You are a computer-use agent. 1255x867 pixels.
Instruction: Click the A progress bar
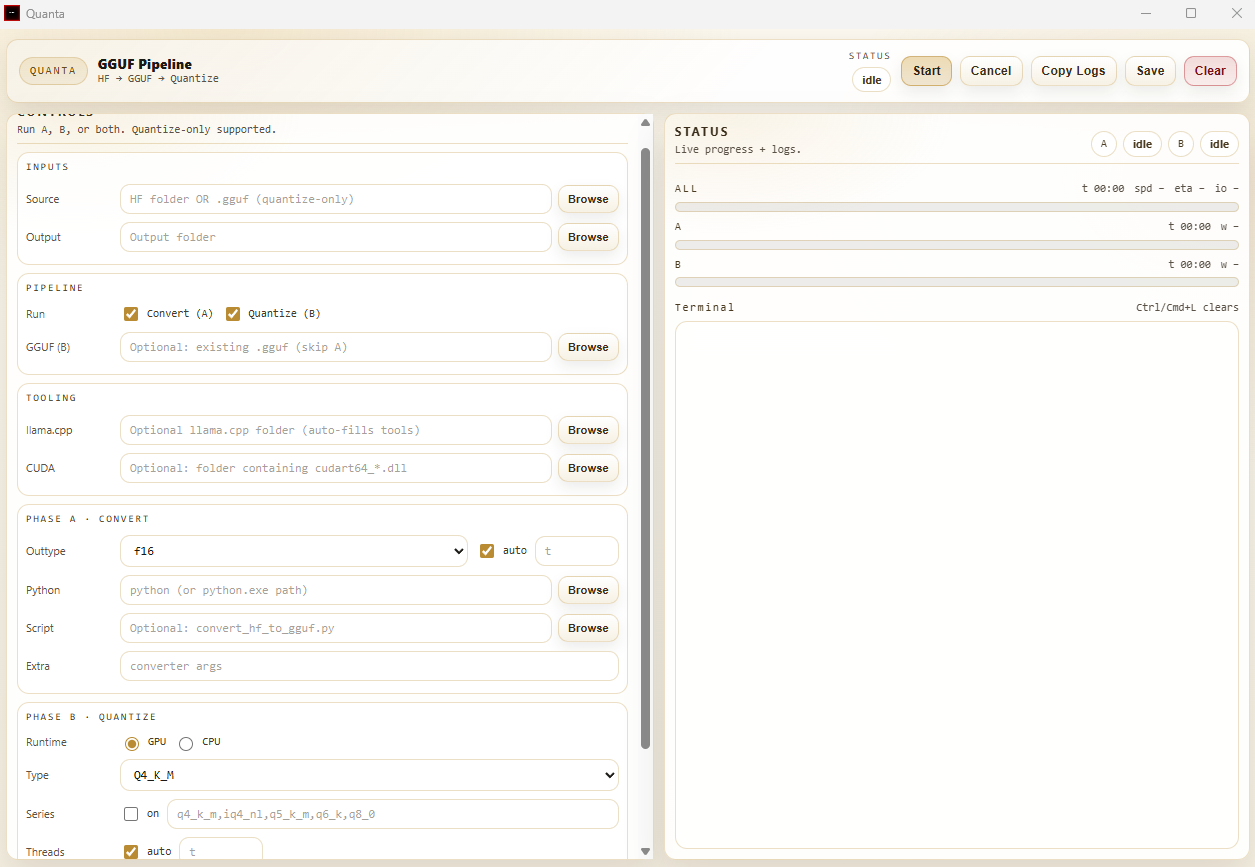click(x=957, y=245)
